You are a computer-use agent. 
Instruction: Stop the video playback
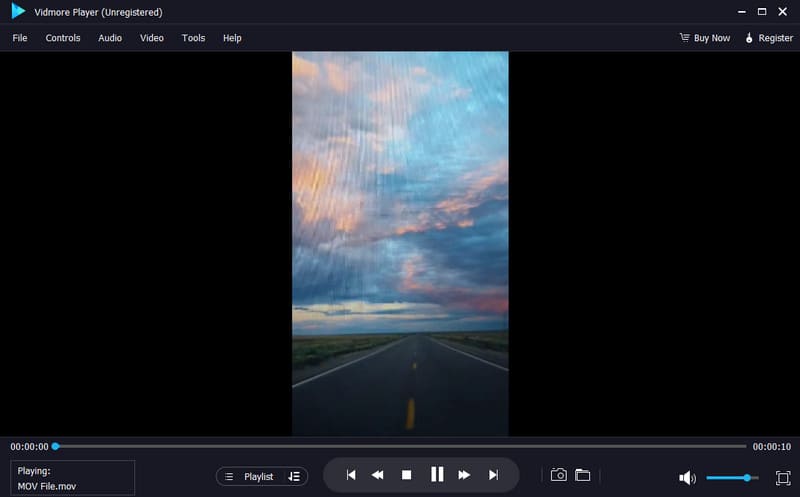pyautogui.click(x=407, y=475)
